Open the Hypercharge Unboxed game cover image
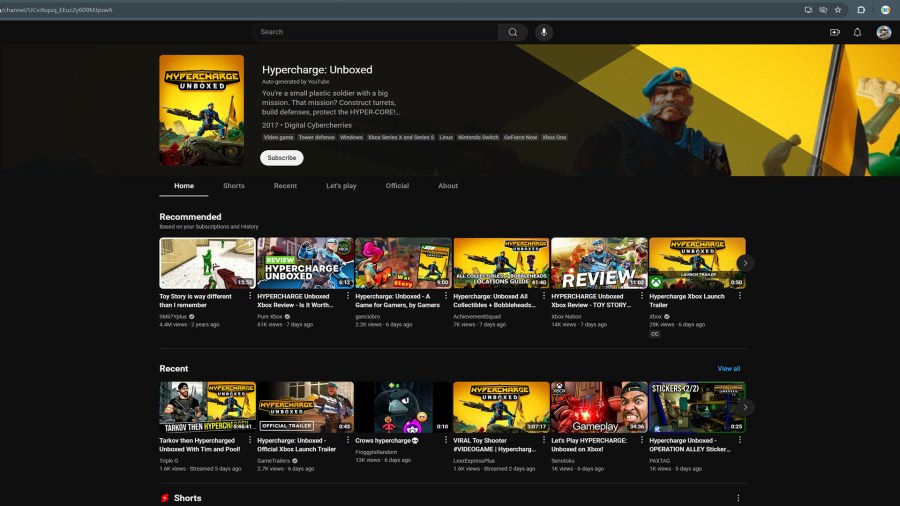The width and height of the screenshot is (900, 506). (x=201, y=110)
